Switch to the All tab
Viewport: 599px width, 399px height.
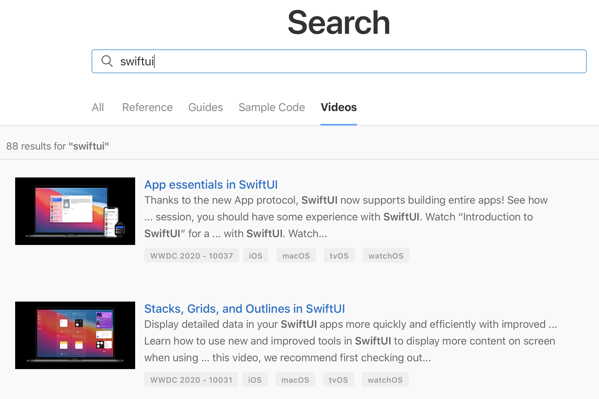98,107
